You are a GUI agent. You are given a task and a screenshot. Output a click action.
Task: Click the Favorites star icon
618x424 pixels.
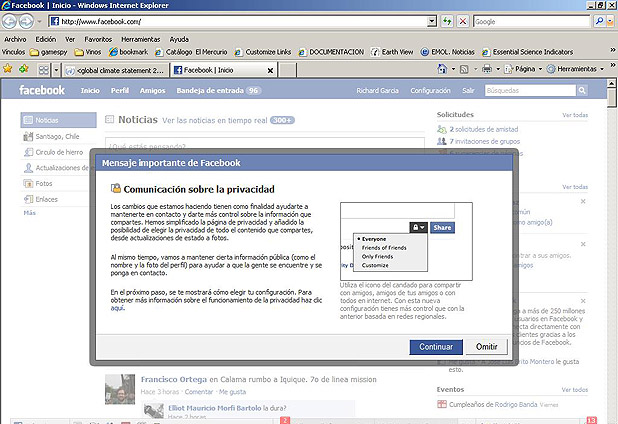tap(8, 69)
